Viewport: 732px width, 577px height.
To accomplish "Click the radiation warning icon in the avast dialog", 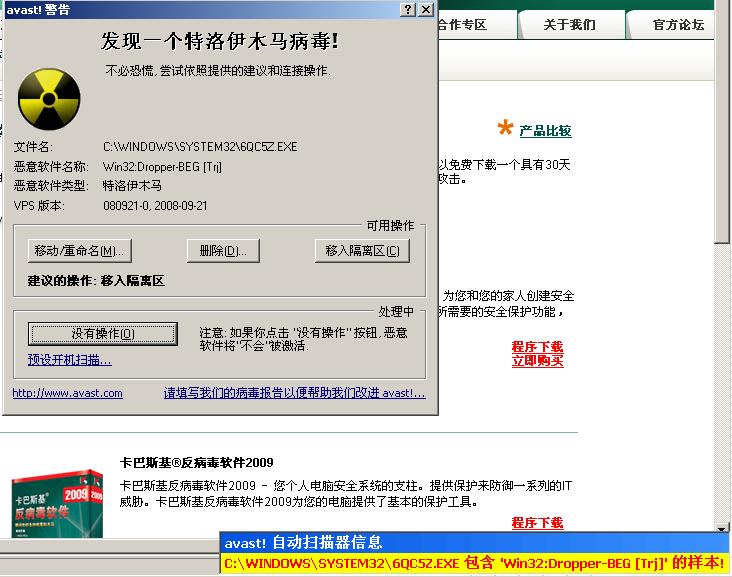I will [x=49, y=99].
